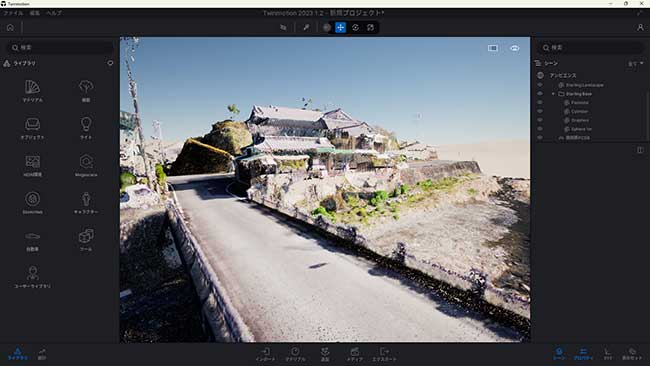Click the Export button in bottom dock
The width and height of the screenshot is (650, 366).
point(384,354)
